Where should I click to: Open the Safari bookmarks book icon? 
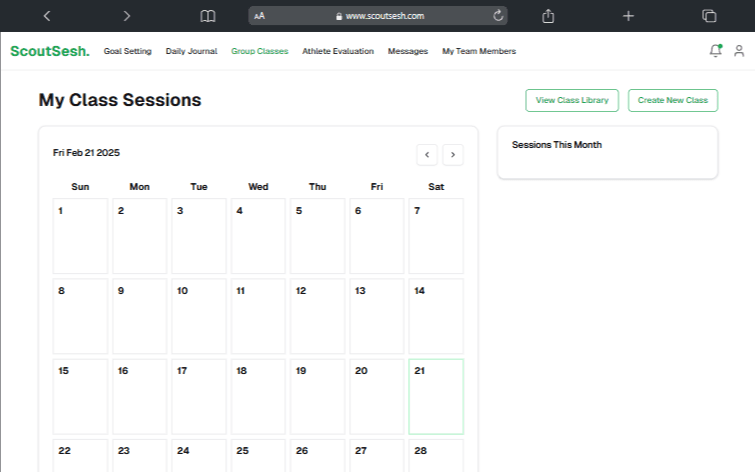207,16
